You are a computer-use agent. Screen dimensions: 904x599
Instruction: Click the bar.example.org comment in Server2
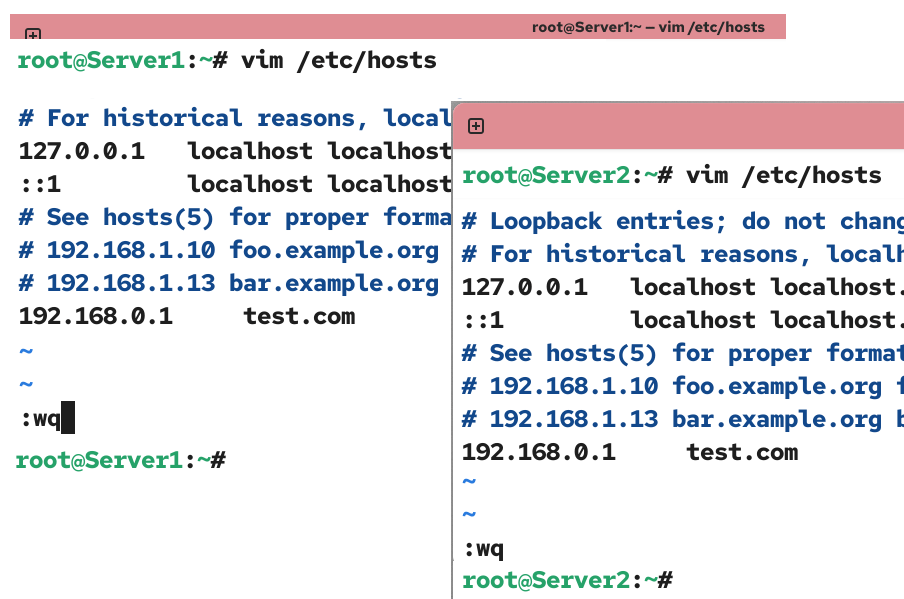pos(683,420)
